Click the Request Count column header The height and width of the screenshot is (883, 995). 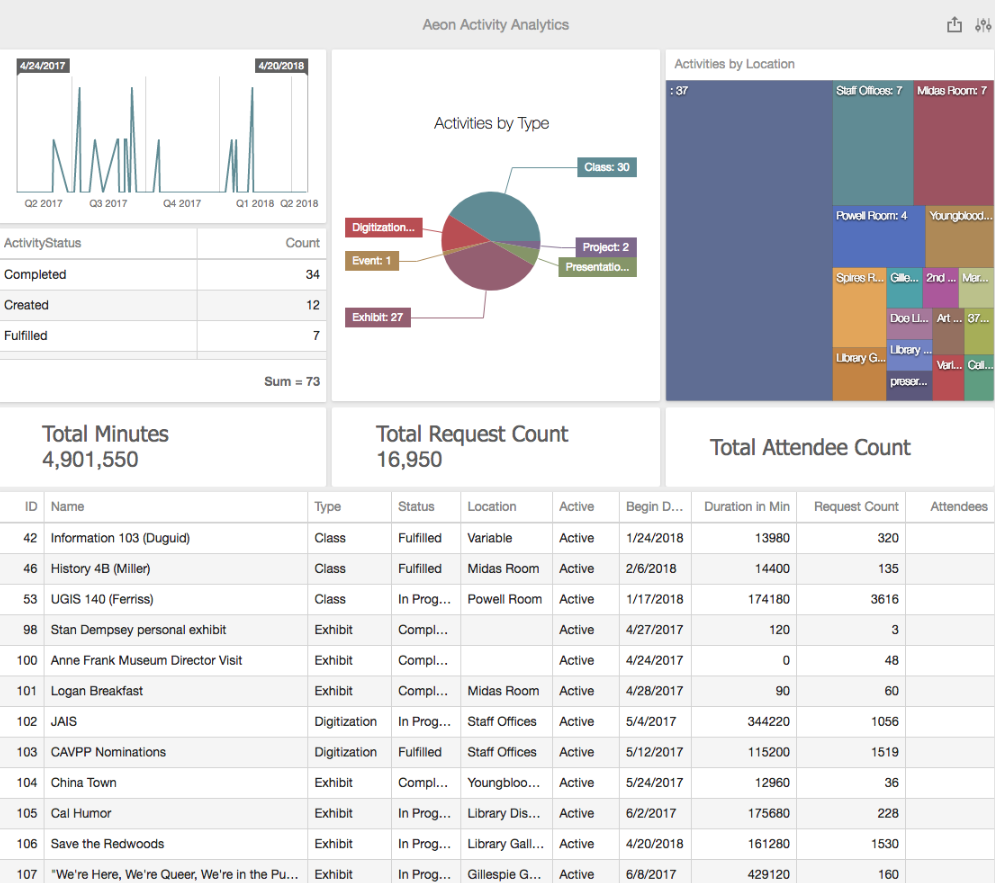[856, 507]
